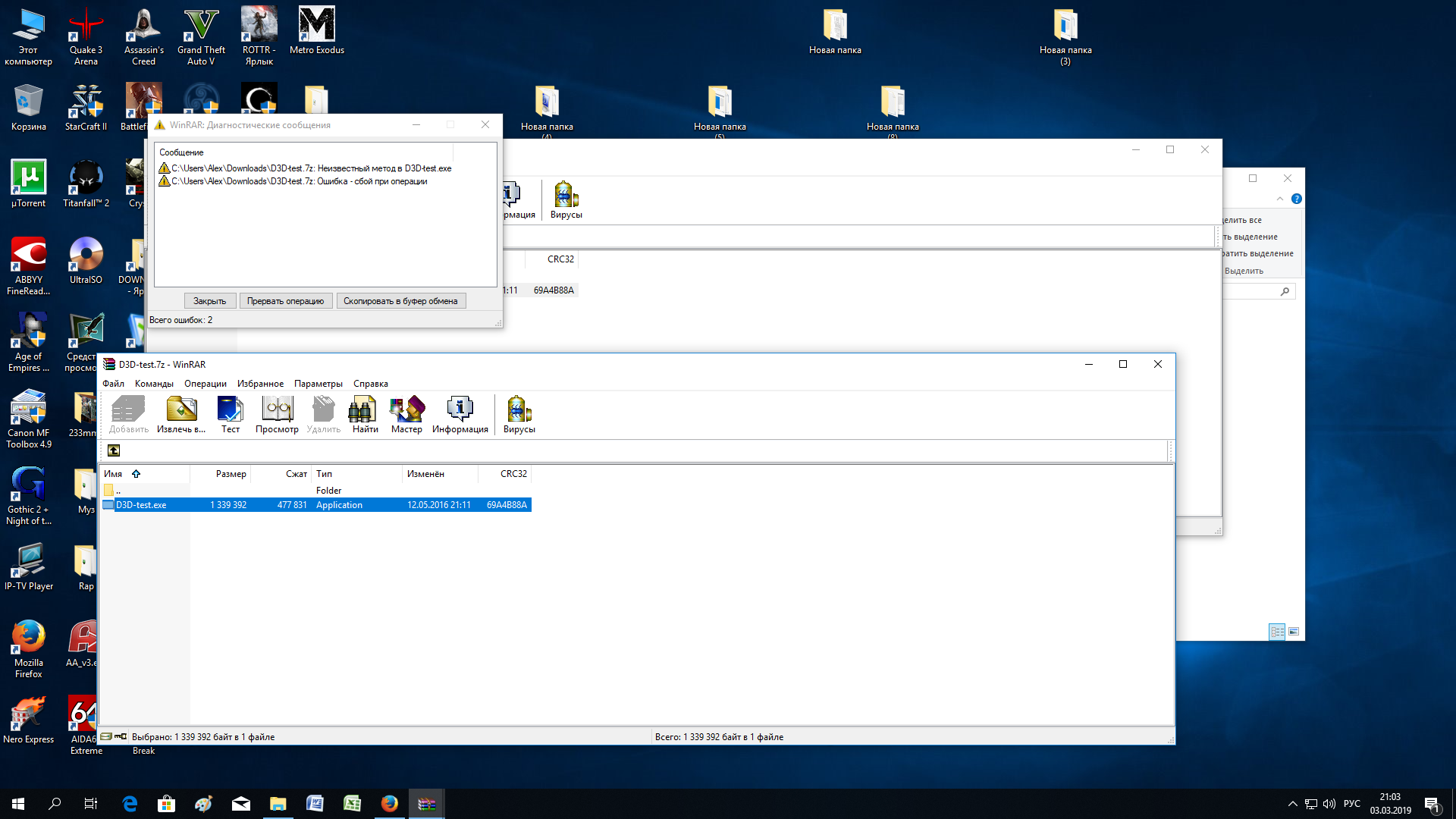The image size is (1456, 819).
Task: Open the Firefox icon in taskbar
Action: 389,804
